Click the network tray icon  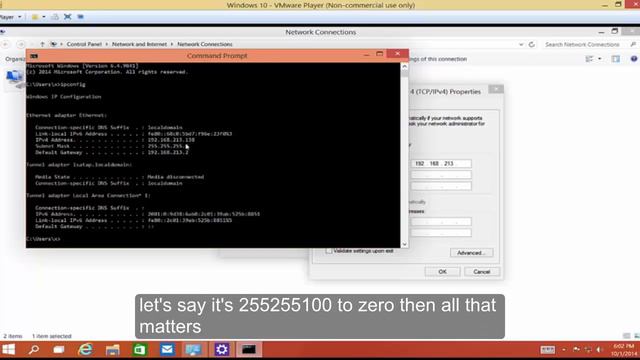588,350
